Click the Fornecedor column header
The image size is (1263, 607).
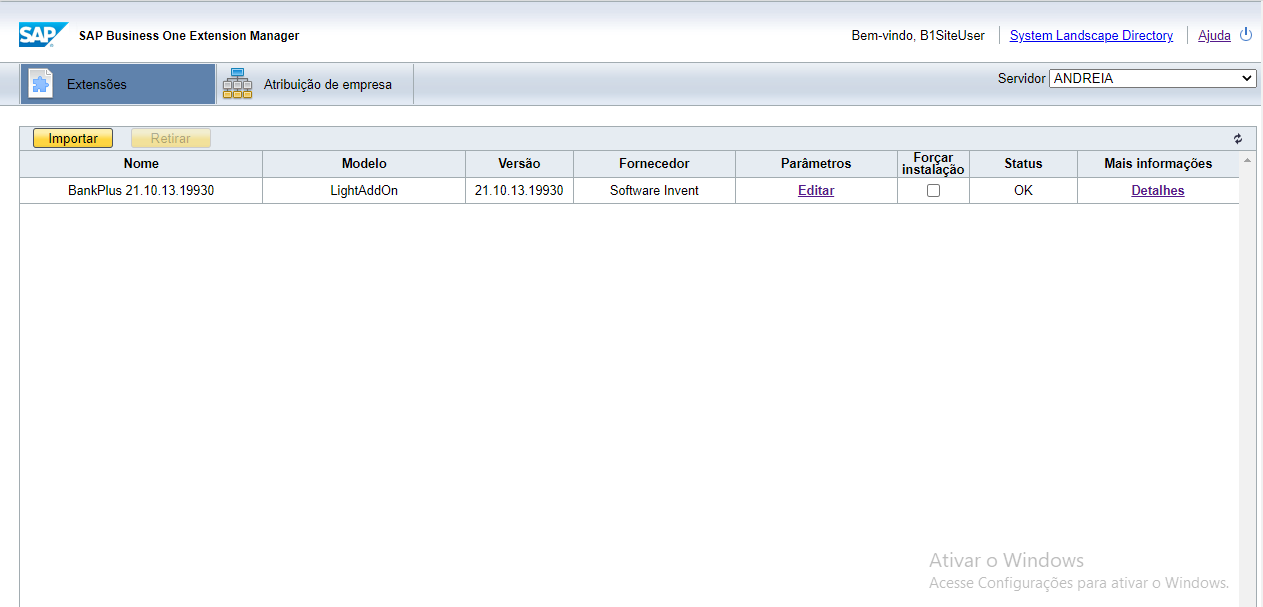(x=654, y=164)
